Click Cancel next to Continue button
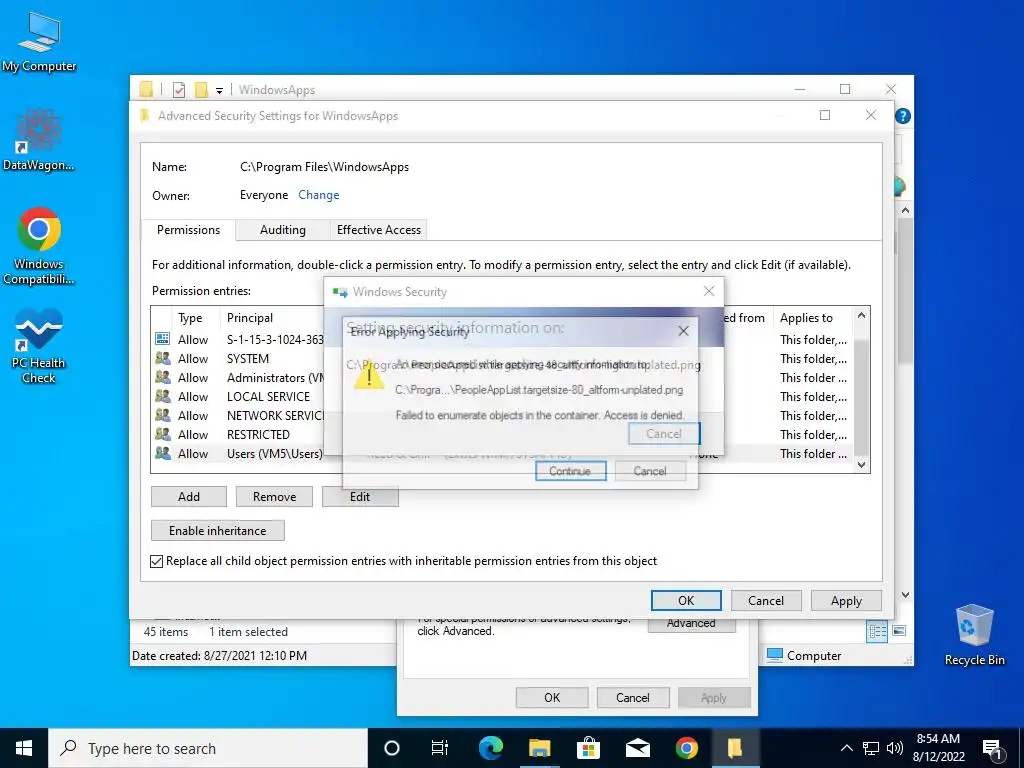Image resolution: width=1024 pixels, height=768 pixels. click(650, 471)
